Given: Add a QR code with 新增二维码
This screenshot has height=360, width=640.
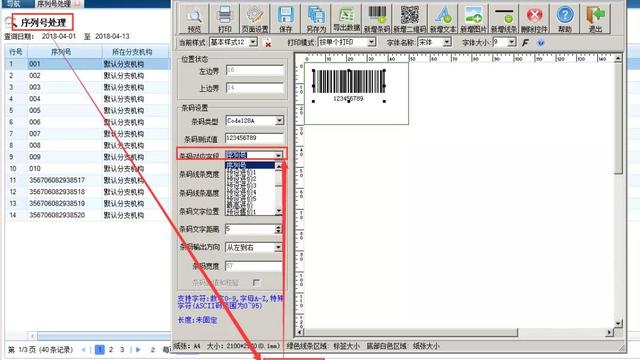Looking at the screenshot, I should tap(409, 19).
